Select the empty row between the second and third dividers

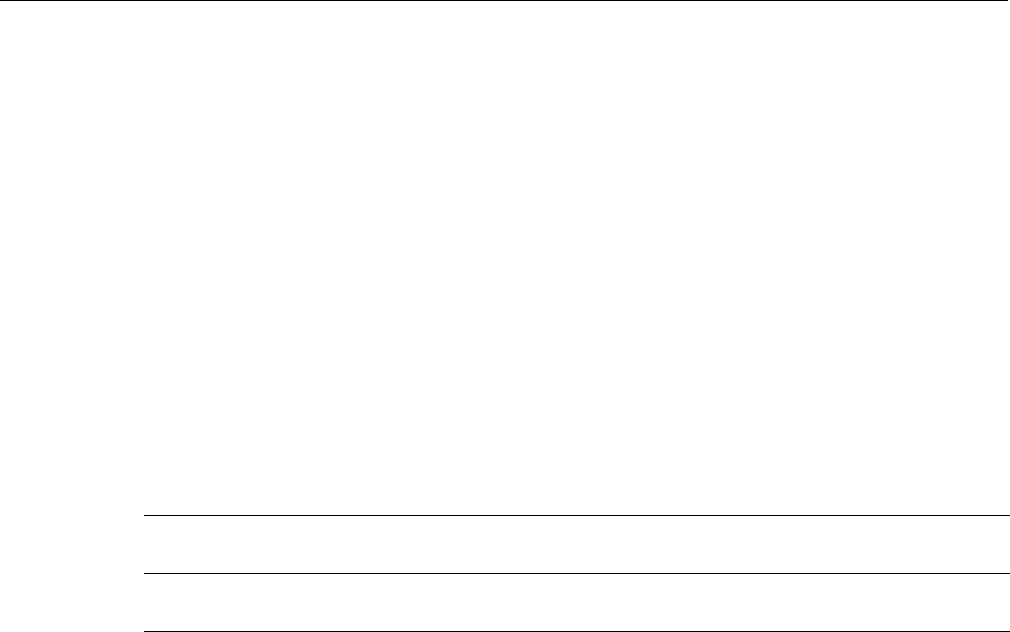point(576,602)
